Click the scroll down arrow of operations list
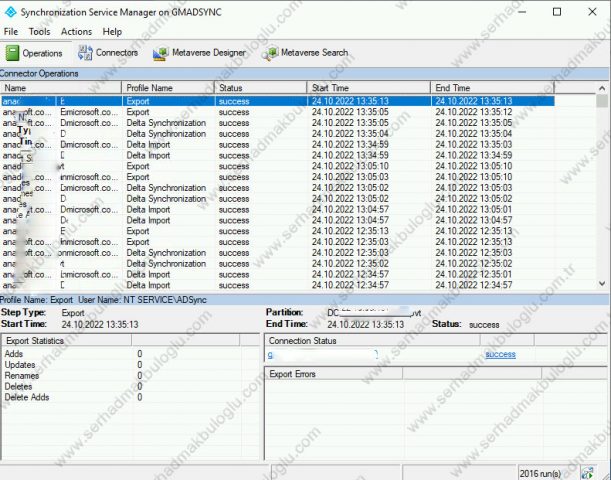Image resolution: width=611 pixels, height=480 pixels. [602, 284]
